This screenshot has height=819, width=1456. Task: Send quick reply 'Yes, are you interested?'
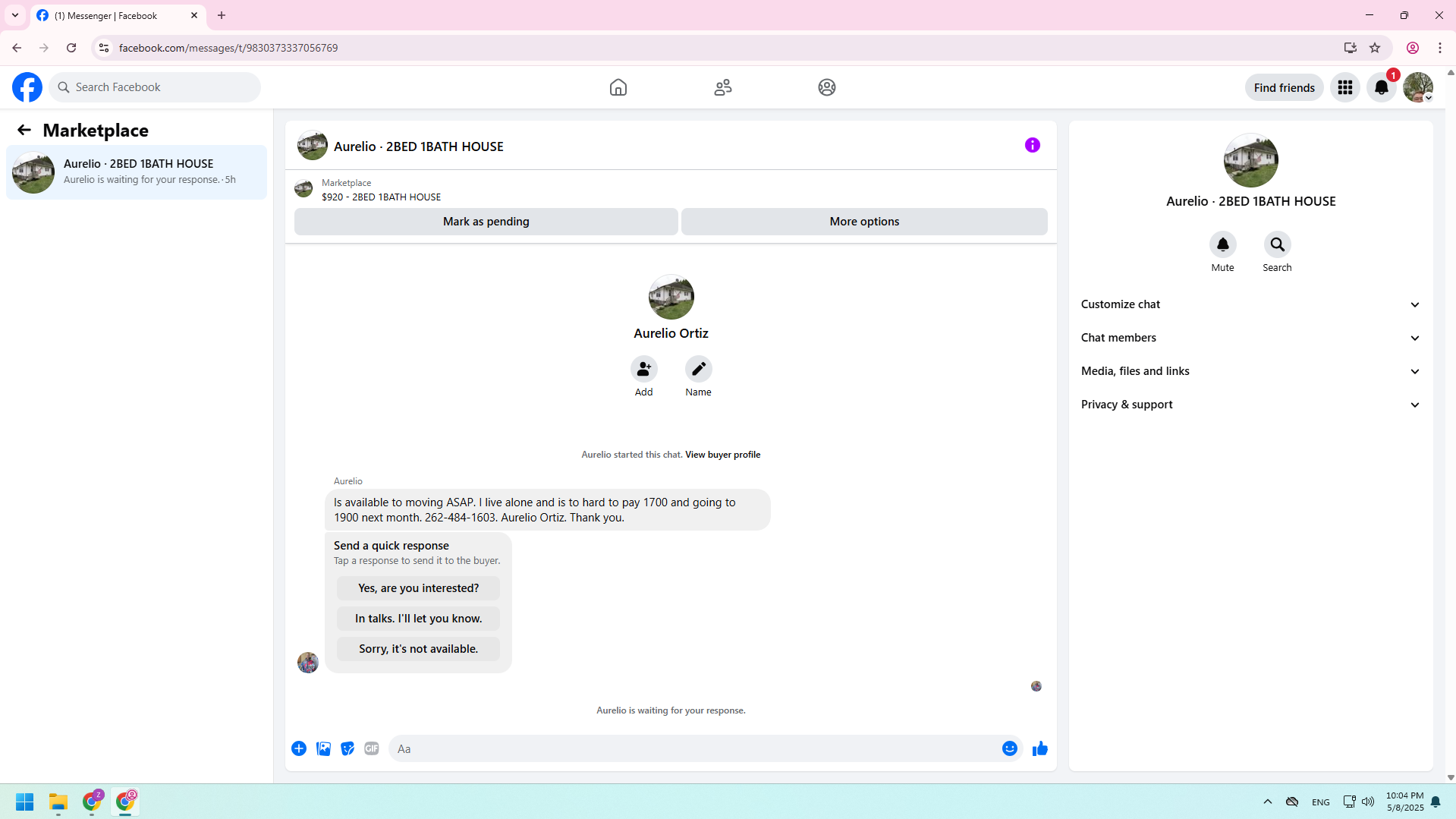[419, 588]
